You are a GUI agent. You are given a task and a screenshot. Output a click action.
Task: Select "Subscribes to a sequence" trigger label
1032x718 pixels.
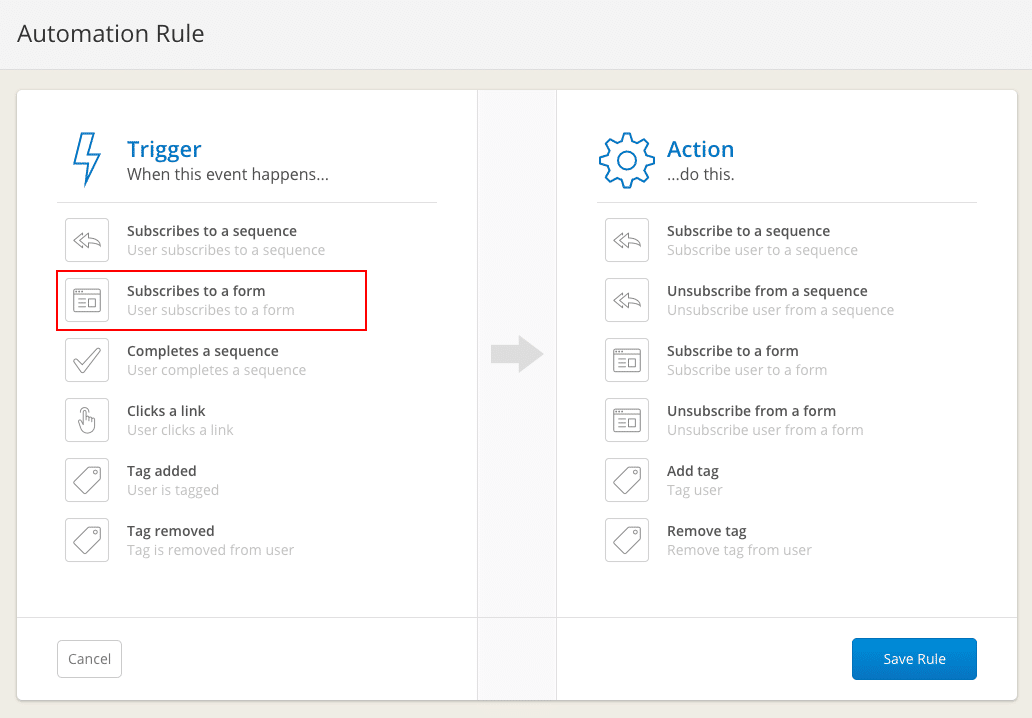pyautogui.click(x=212, y=231)
